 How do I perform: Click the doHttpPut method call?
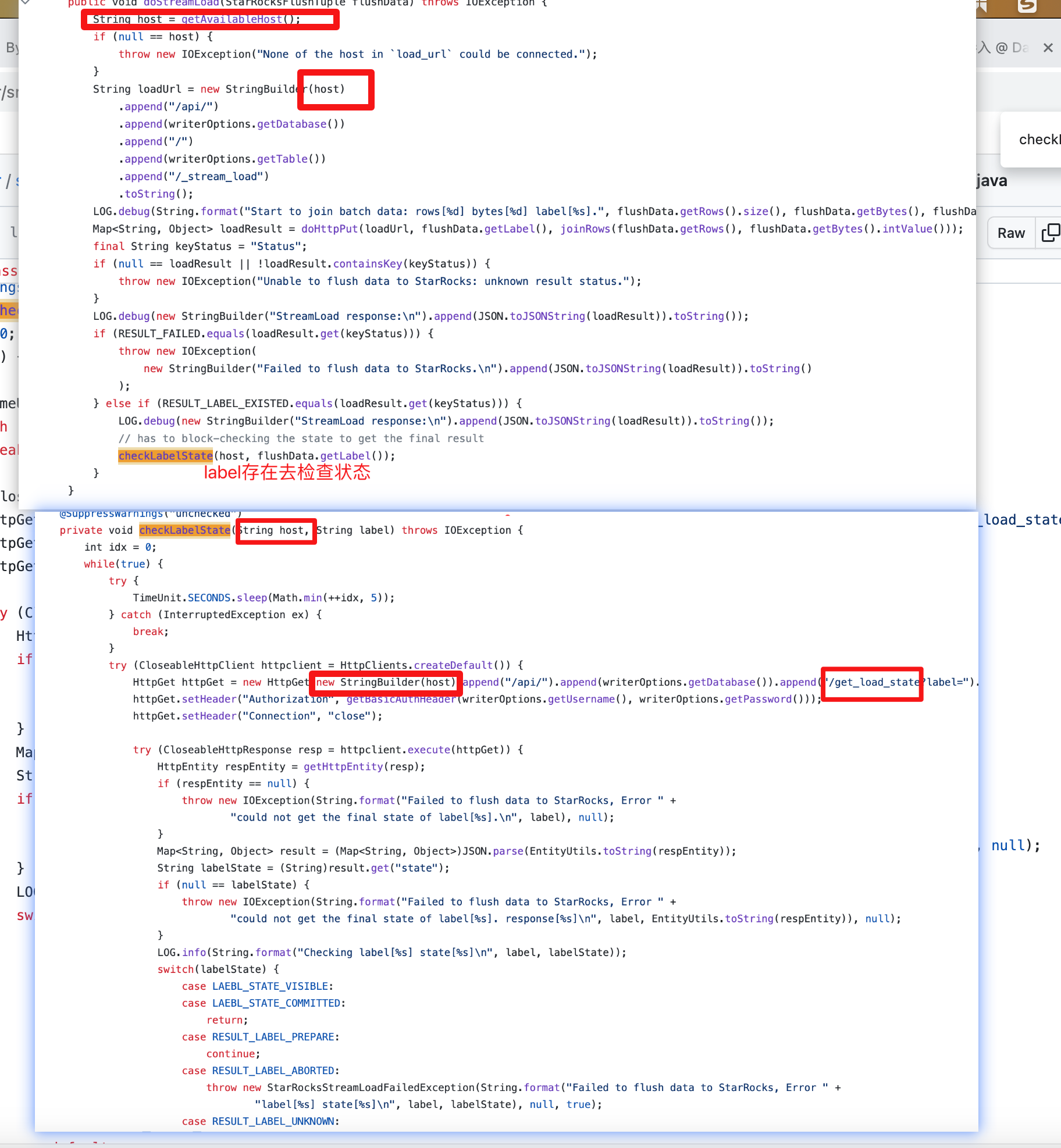[x=330, y=229]
